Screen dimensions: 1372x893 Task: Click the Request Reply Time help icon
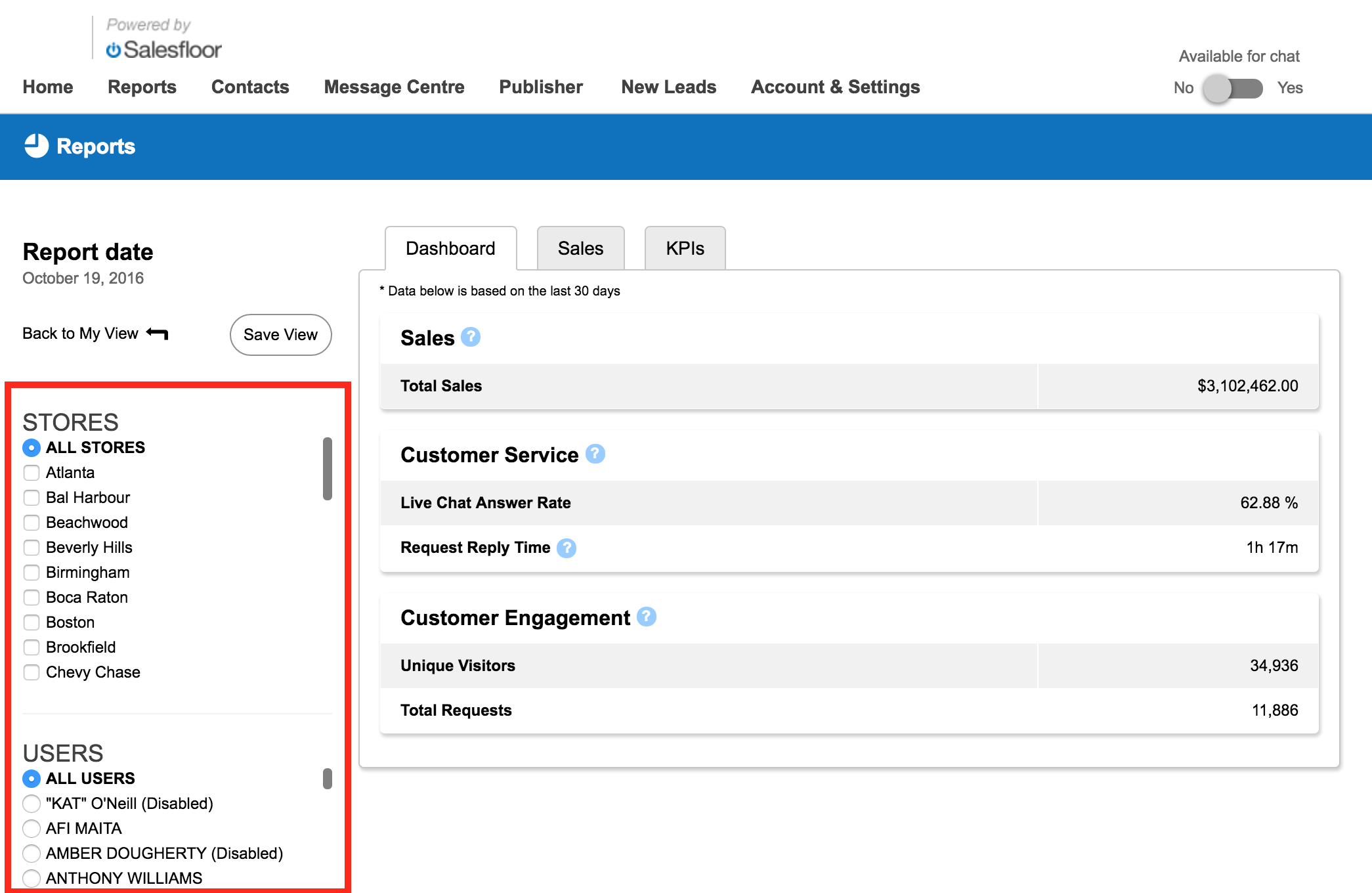point(566,548)
